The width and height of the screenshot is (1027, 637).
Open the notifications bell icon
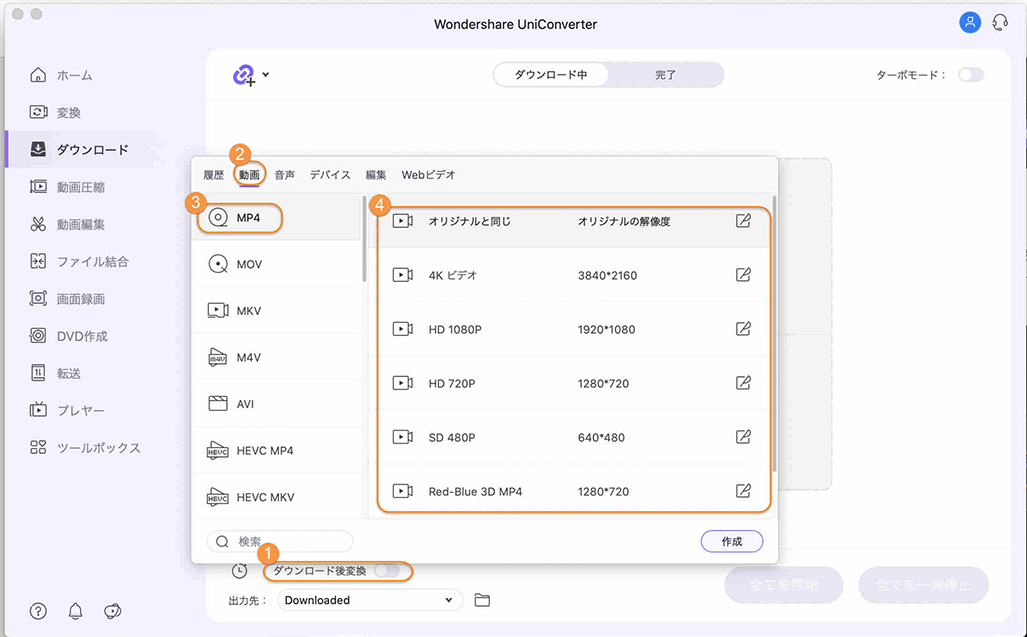pos(75,611)
